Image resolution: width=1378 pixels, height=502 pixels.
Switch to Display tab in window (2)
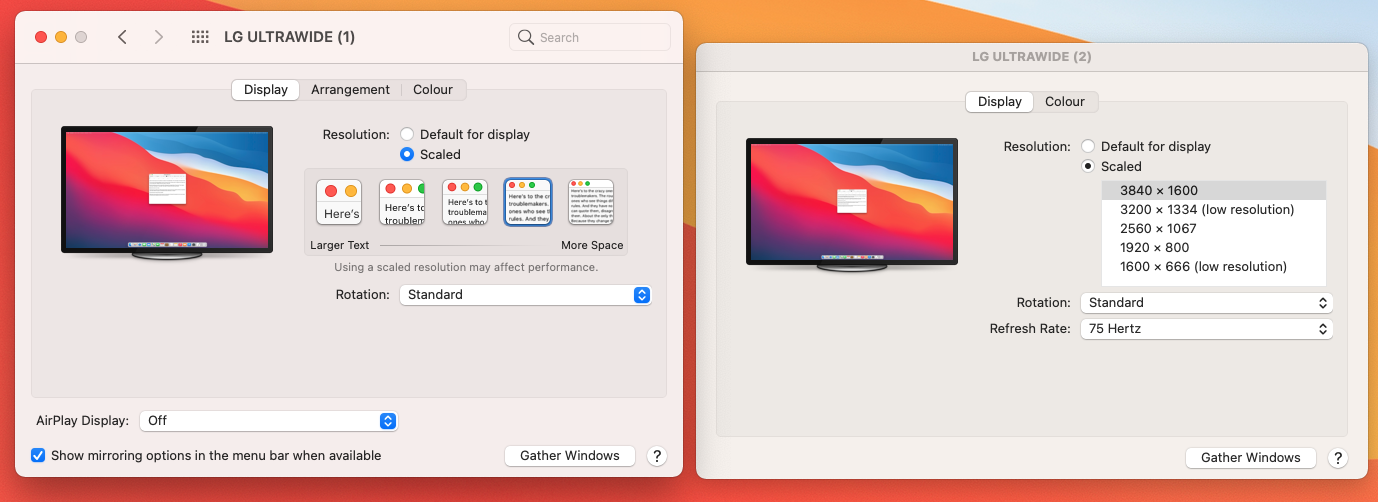1000,101
